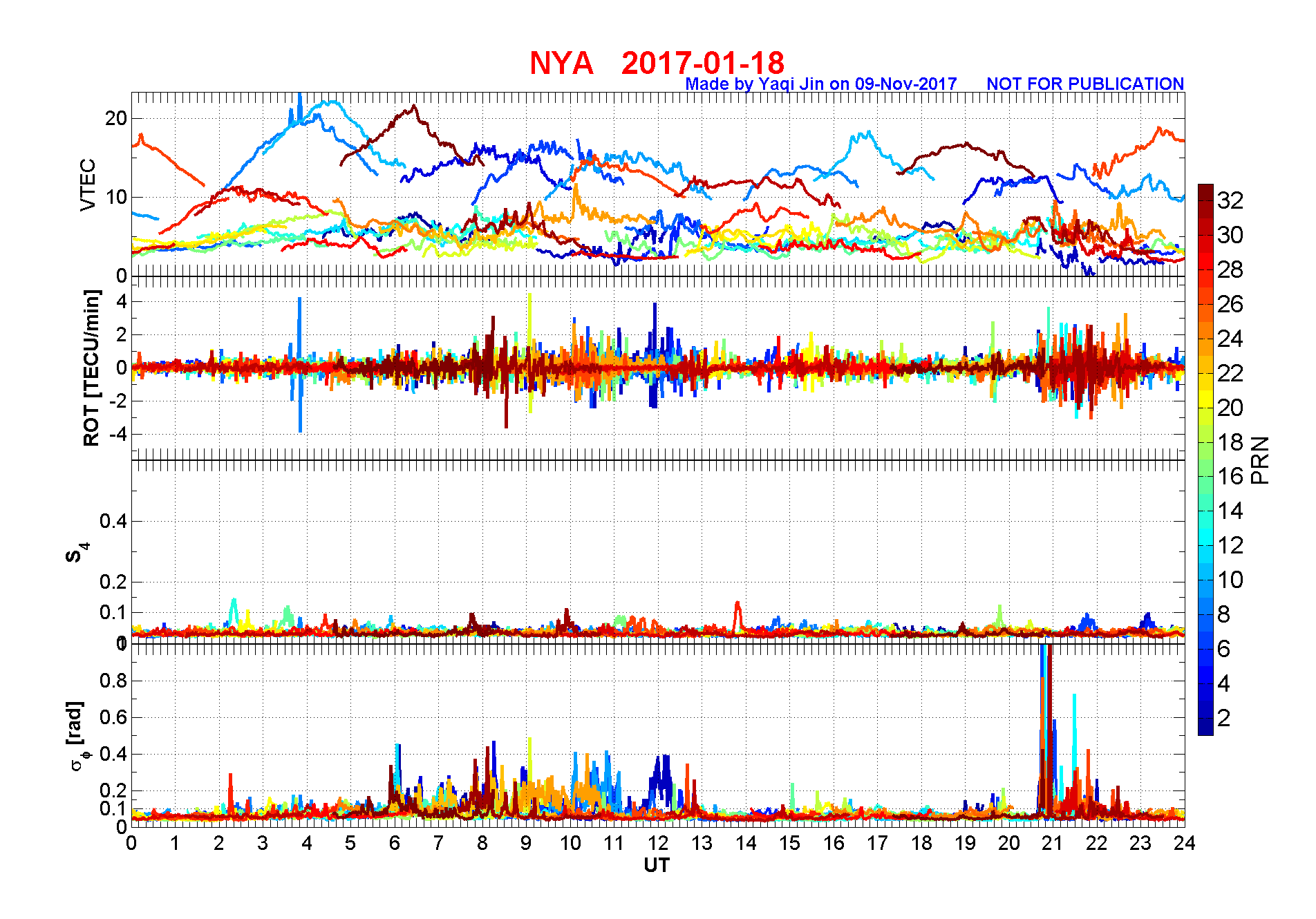Click x-axis tick label 6
The width and height of the screenshot is (1316, 919).
(x=395, y=843)
